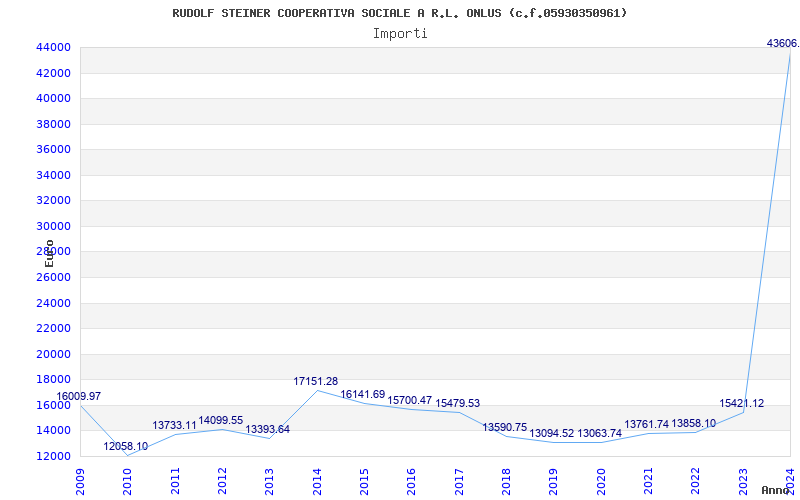
Task: Click the x-axis year 2015
Action: (x=364, y=482)
